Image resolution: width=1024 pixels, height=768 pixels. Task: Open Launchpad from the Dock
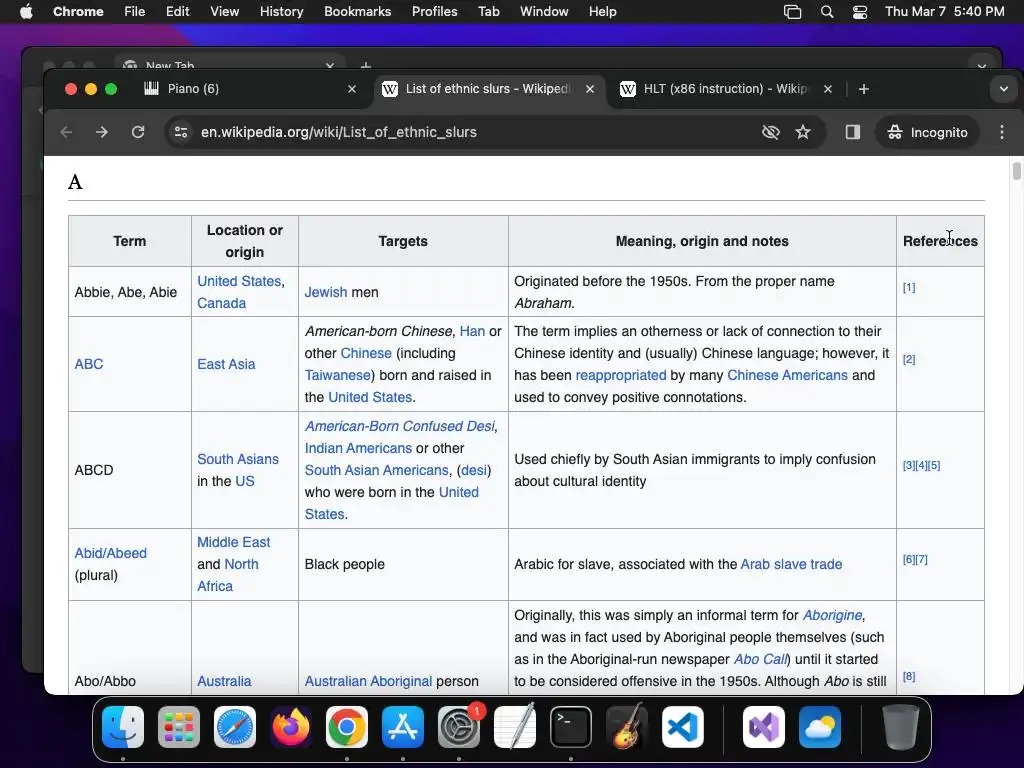point(179,727)
